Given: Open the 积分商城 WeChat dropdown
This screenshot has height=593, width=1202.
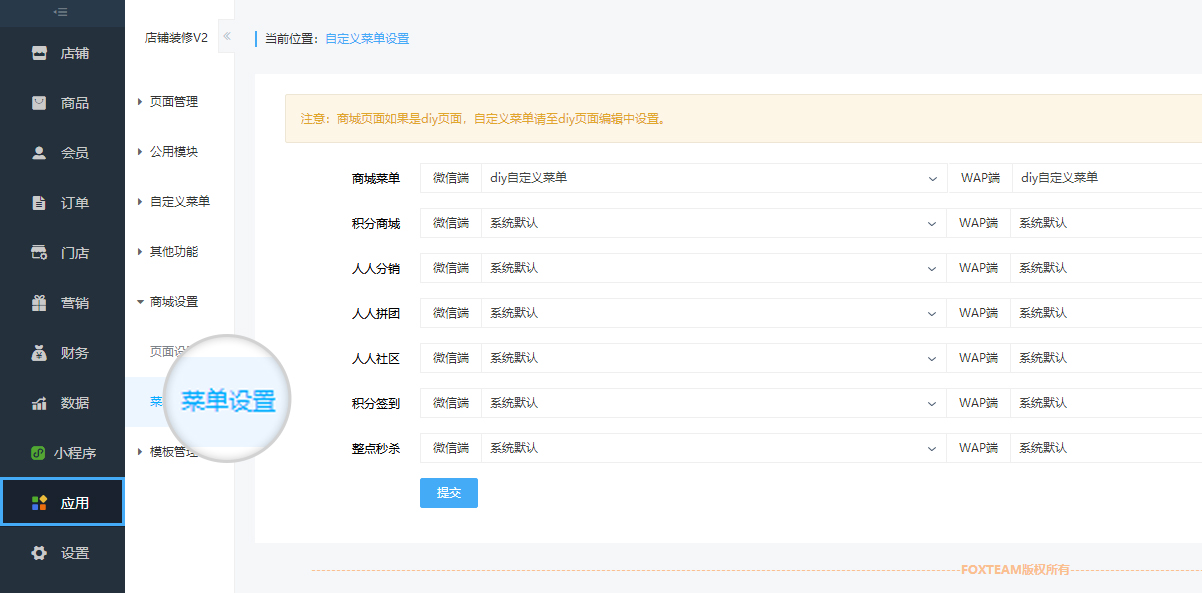Looking at the screenshot, I should tap(710, 222).
